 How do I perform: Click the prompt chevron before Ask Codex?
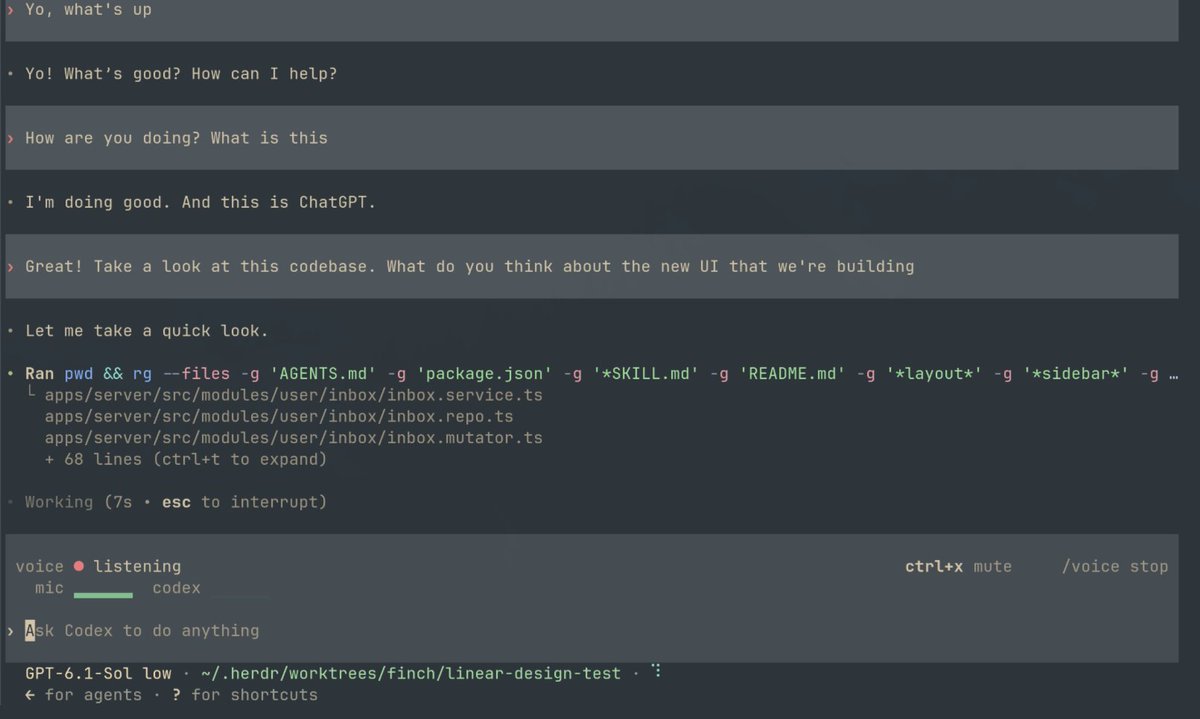(x=10, y=631)
